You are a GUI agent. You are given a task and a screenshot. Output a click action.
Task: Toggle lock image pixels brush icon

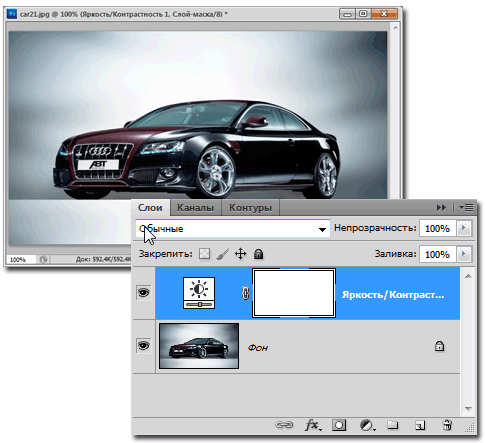(222, 254)
